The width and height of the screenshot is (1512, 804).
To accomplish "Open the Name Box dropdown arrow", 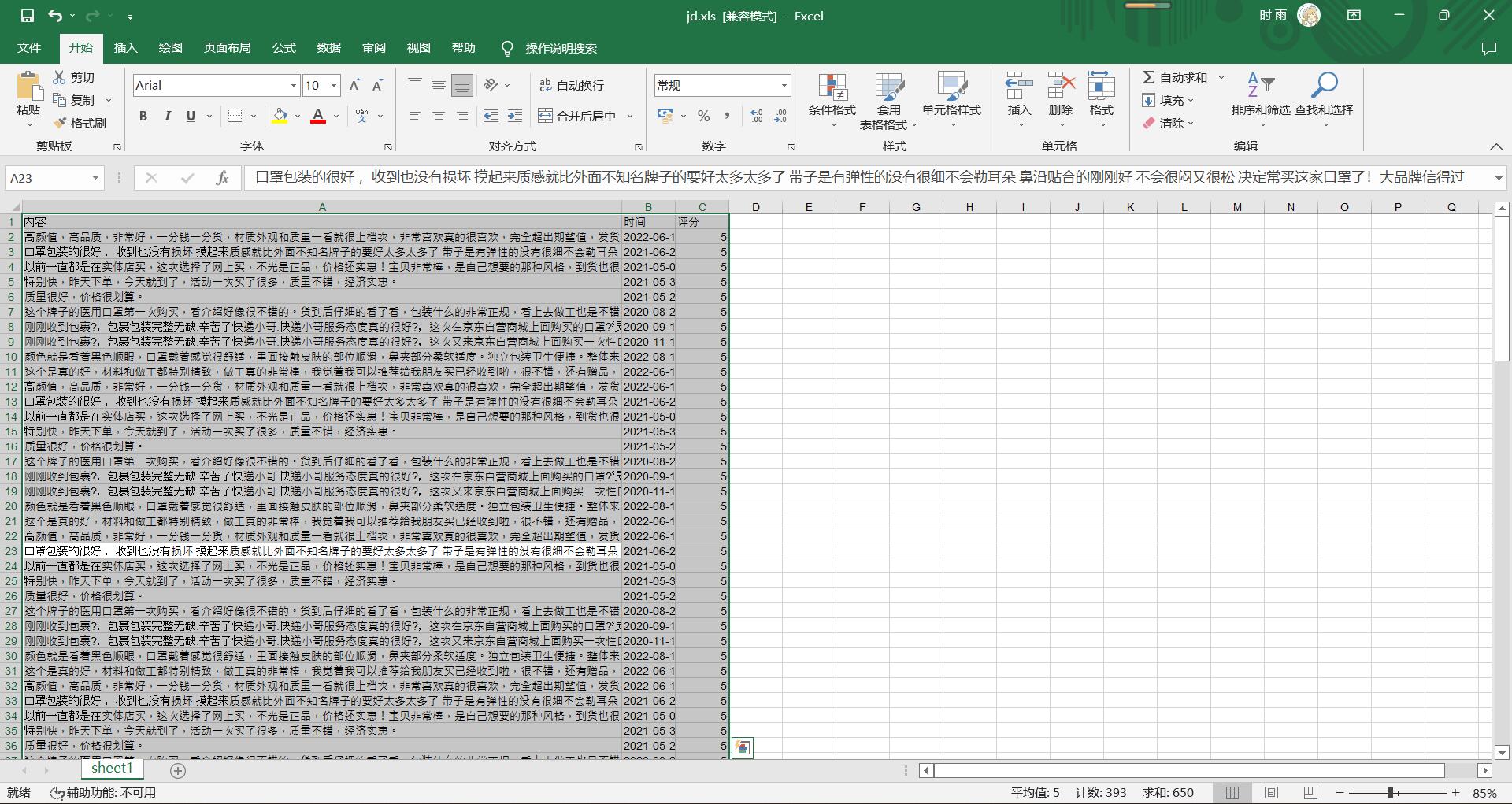I will [x=95, y=178].
